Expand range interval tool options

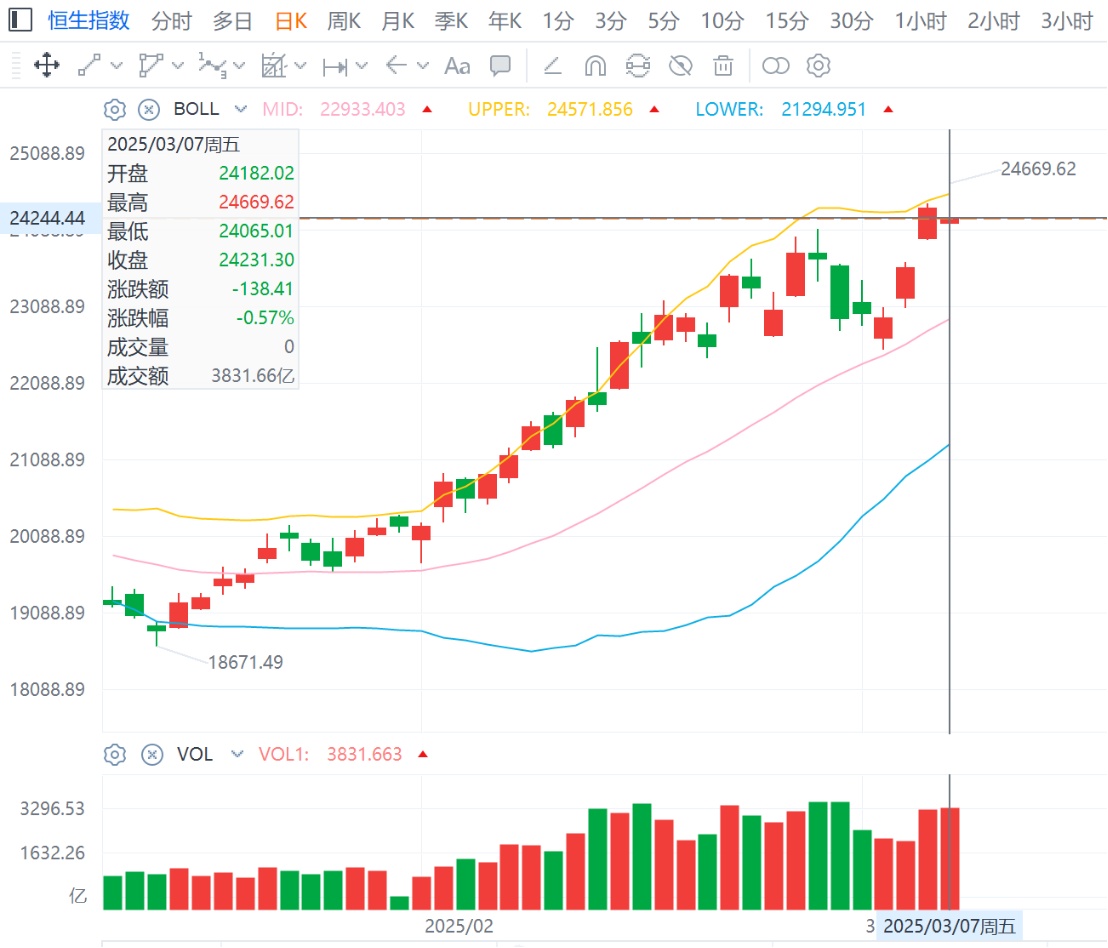(x=362, y=66)
